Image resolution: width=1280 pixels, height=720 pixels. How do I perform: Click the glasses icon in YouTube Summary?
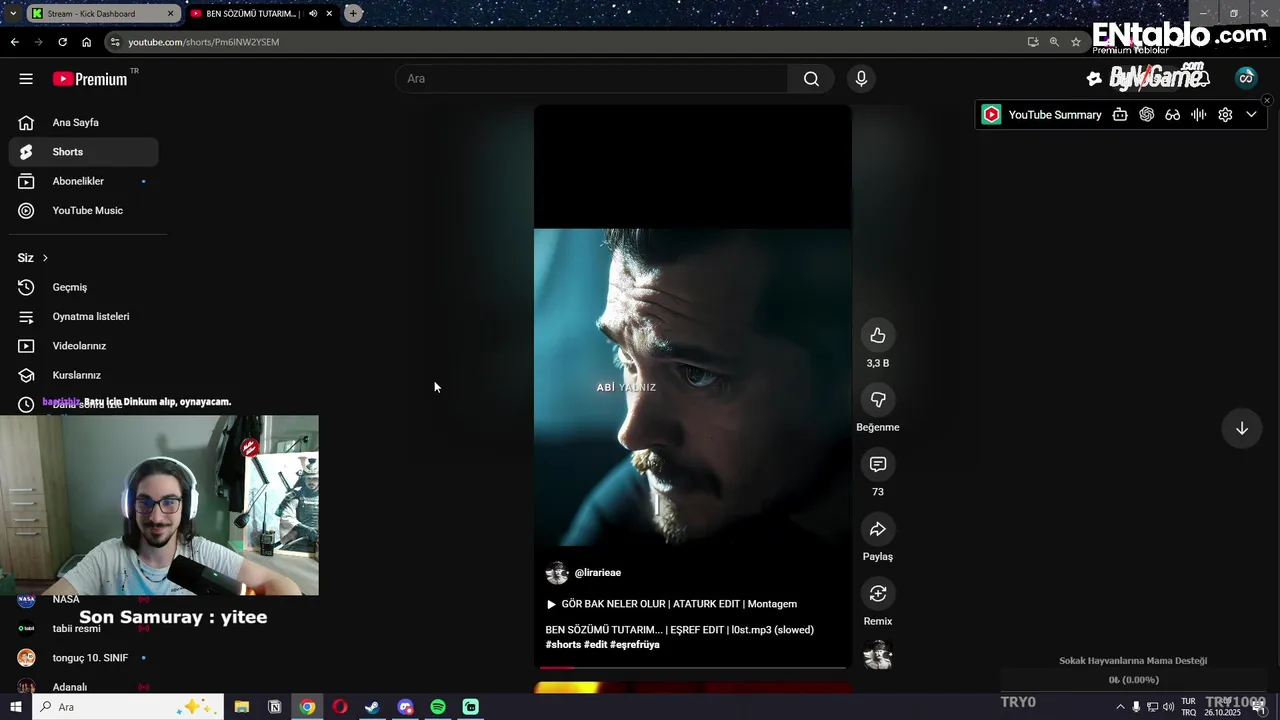1173,115
